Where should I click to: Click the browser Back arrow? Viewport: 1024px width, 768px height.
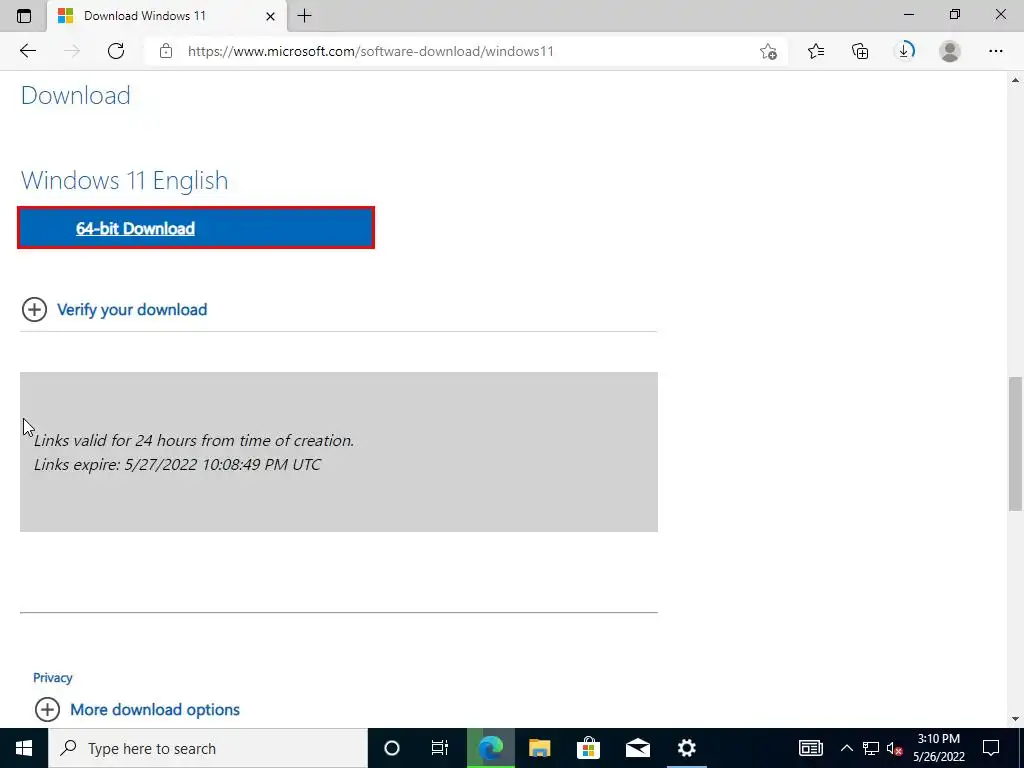[27, 51]
